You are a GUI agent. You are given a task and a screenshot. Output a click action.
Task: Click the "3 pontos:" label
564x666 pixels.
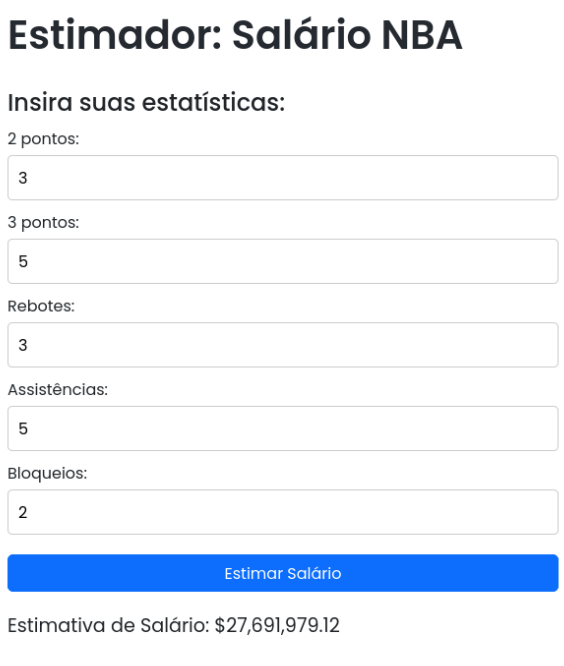(43, 223)
